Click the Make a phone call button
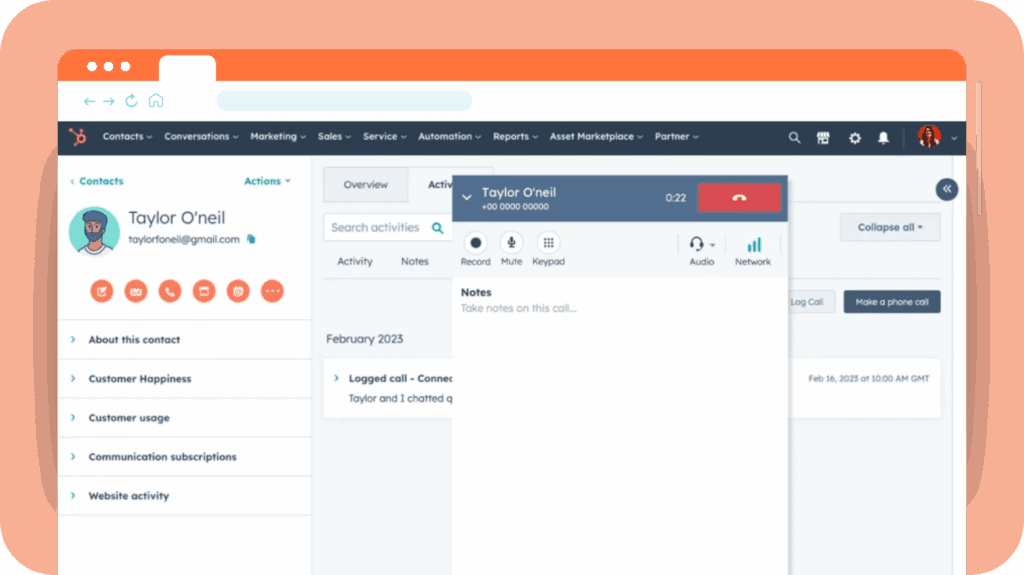Image resolution: width=1024 pixels, height=575 pixels. click(x=891, y=302)
